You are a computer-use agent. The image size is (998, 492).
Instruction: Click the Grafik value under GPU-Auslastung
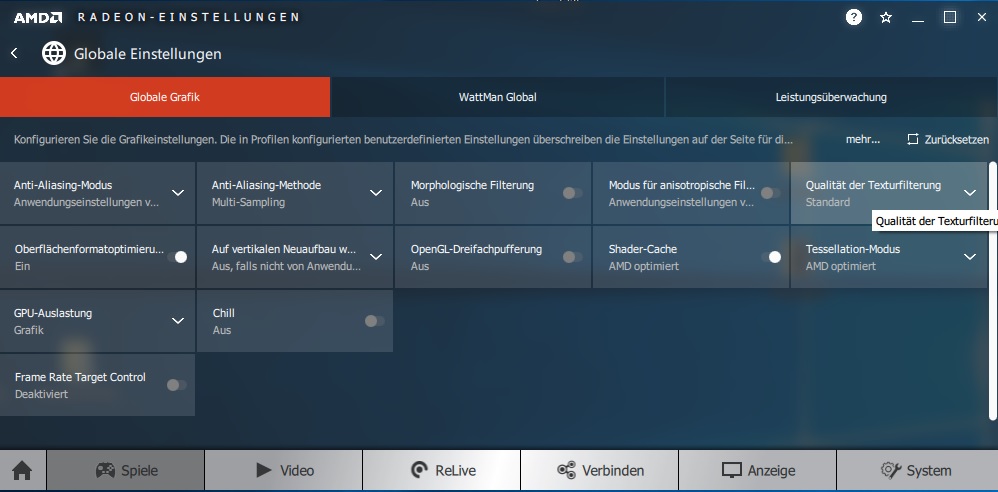click(x=29, y=330)
